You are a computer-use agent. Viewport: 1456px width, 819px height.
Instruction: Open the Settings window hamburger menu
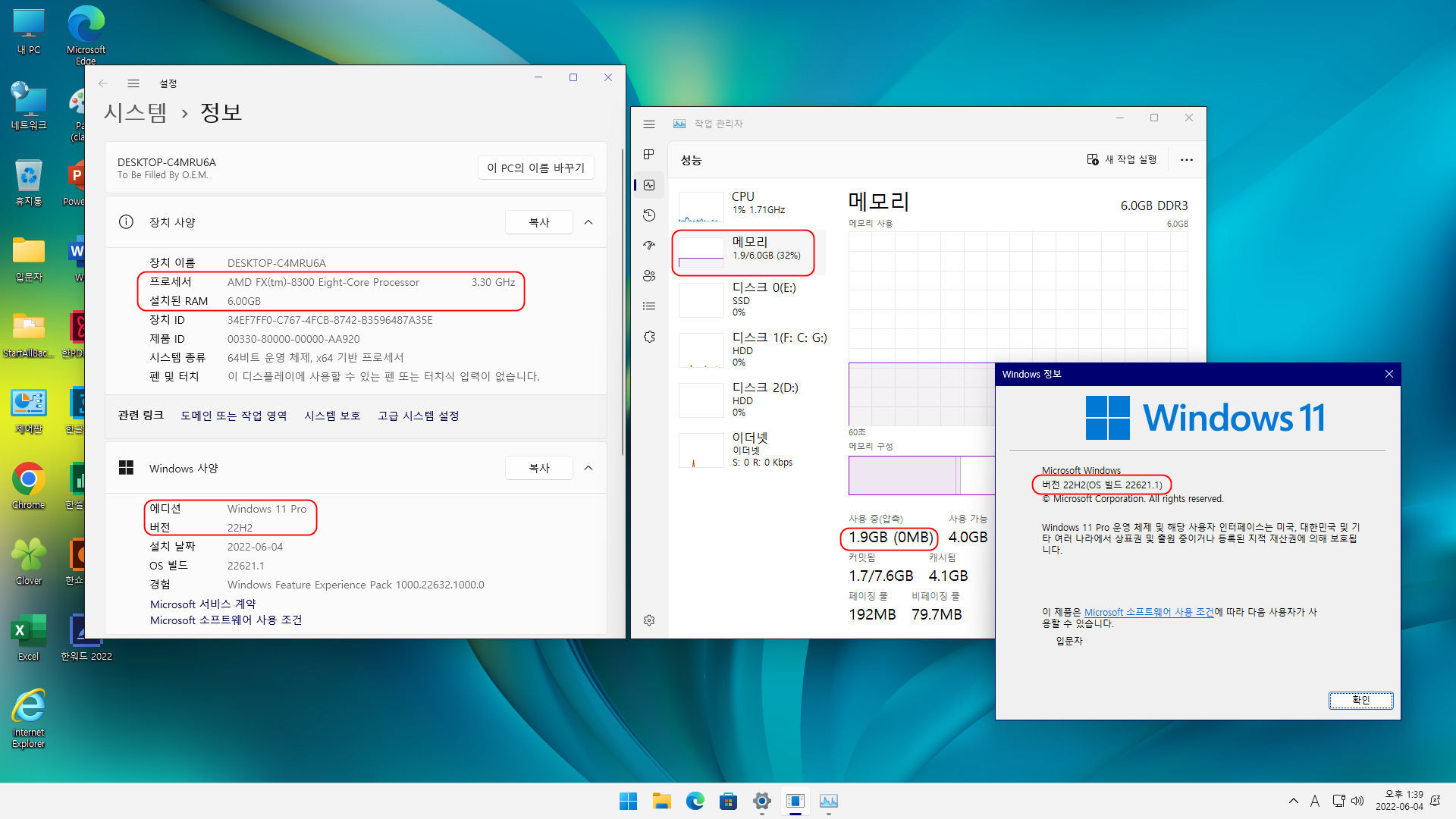click(133, 83)
